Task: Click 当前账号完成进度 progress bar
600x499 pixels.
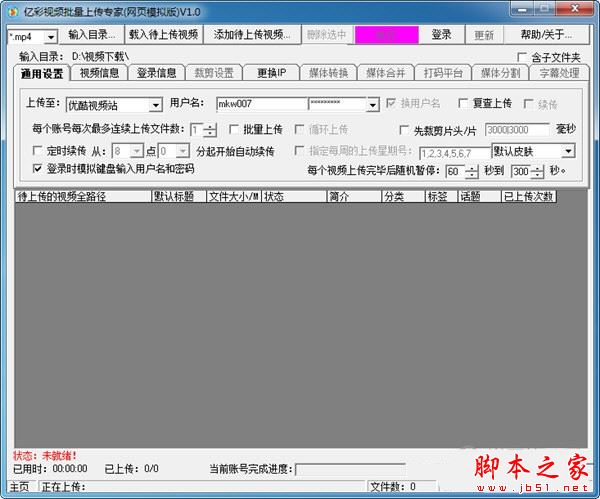Action: pos(350,469)
